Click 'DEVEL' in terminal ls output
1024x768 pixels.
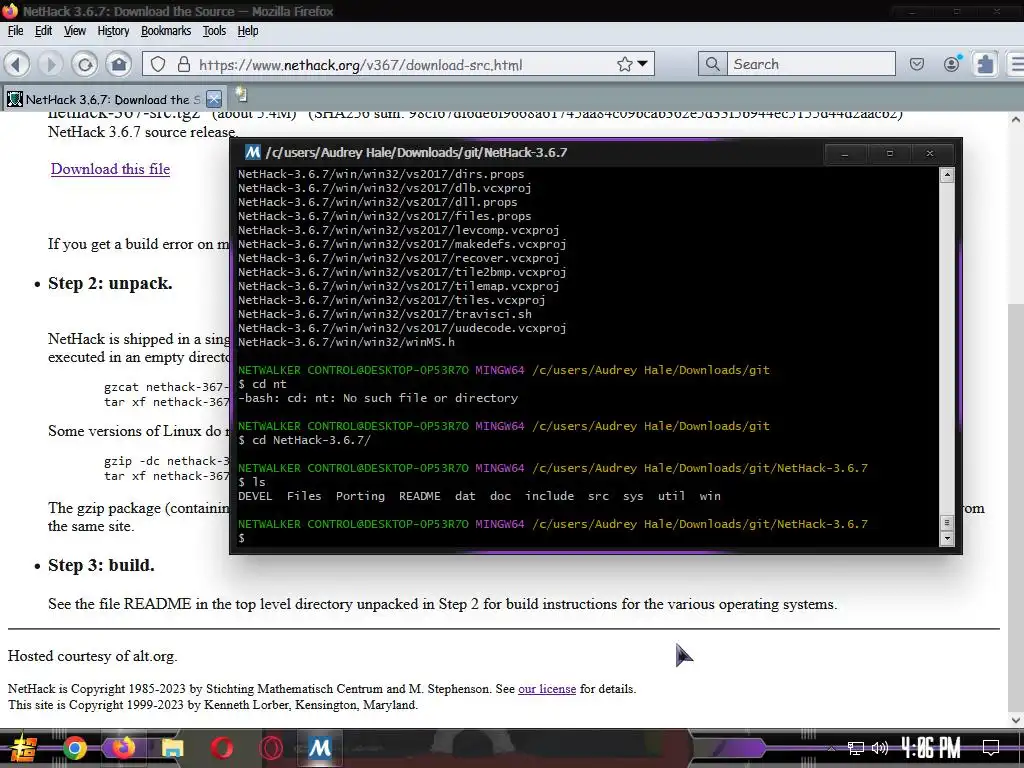coord(255,496)
